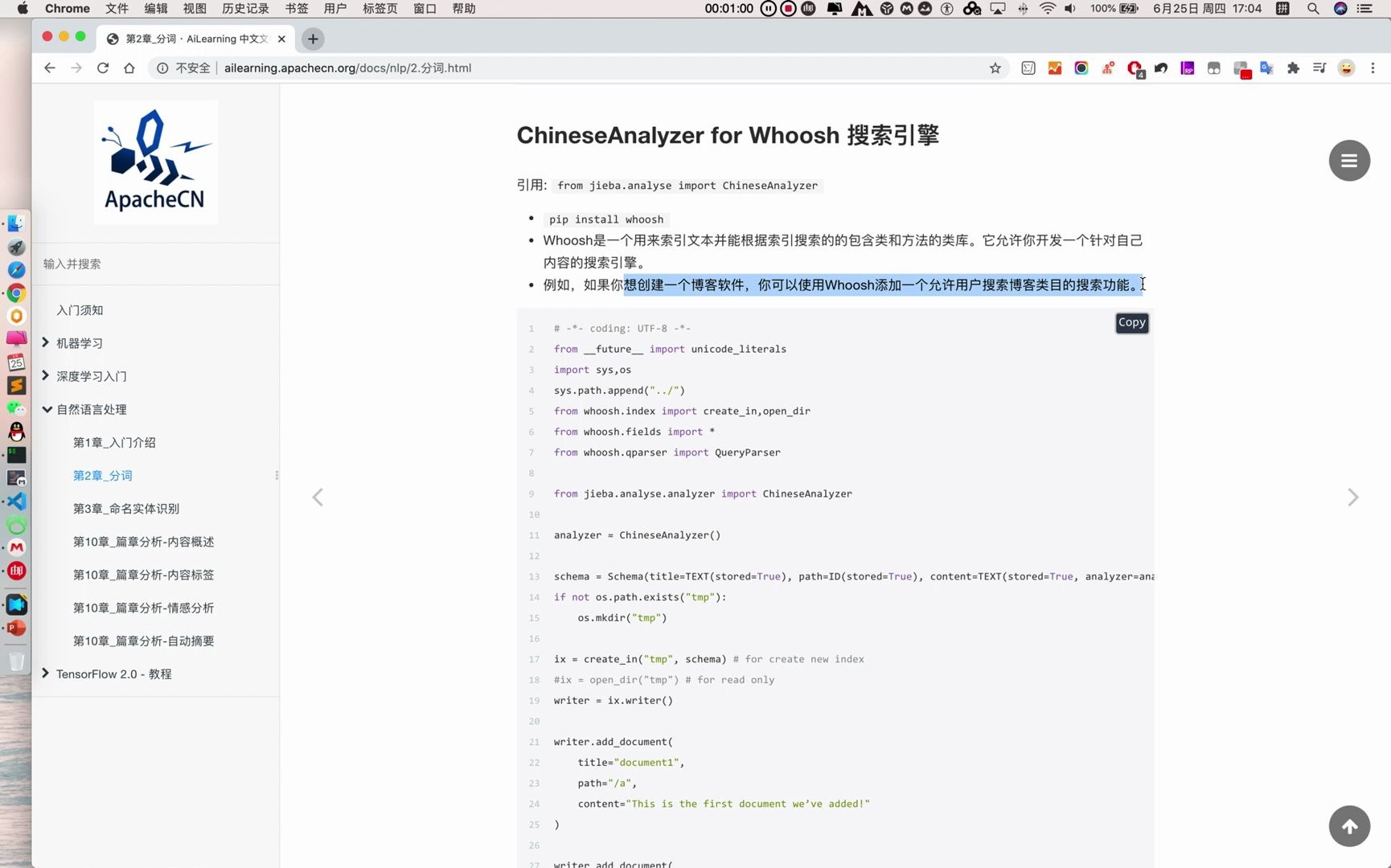Go to the next chapter with right arrow
This screenshot has width=1391, height=868.
[x=1353, y=497]
